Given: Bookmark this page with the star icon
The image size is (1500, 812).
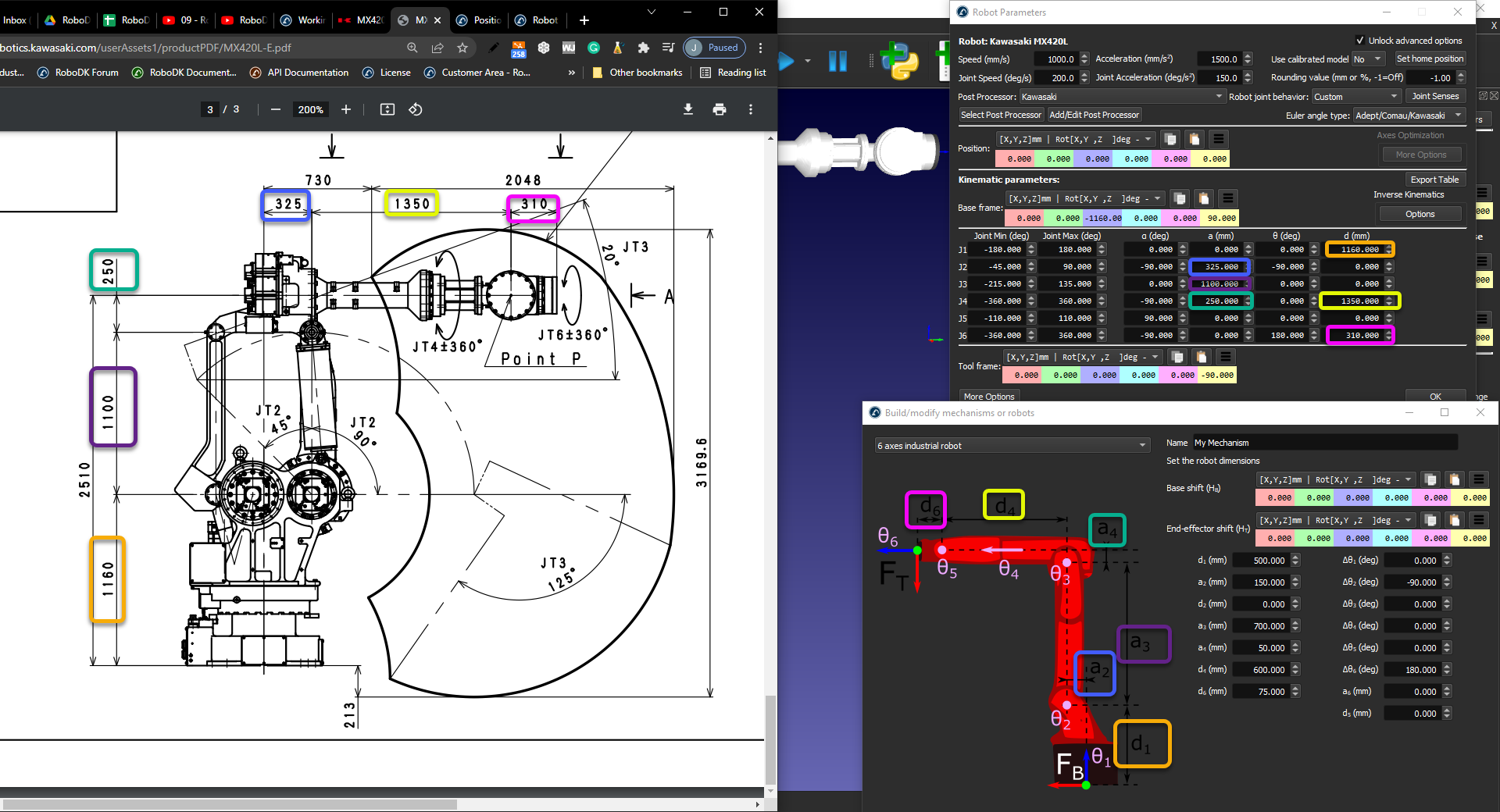Looking at the screenshot, I should (x=462, y=48).
